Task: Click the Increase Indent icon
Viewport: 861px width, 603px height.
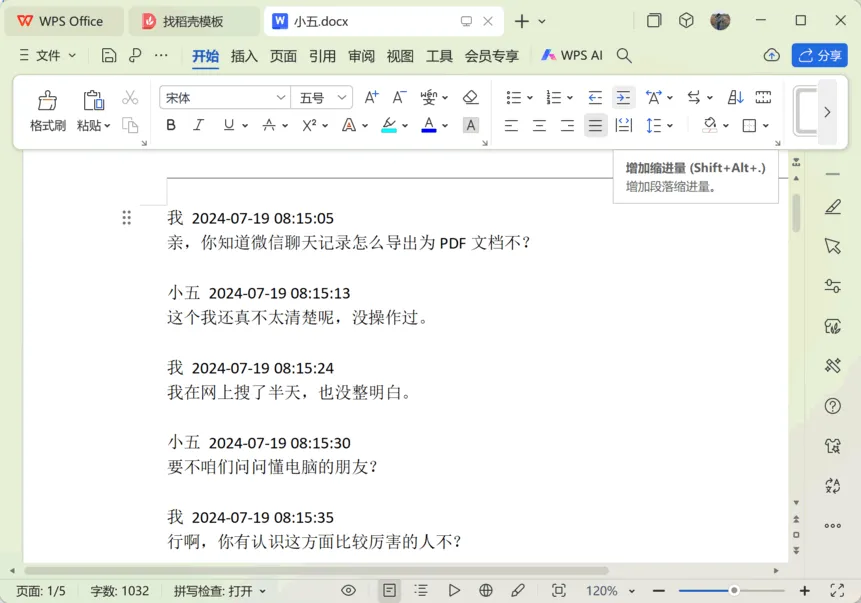Action: click(623, 98)
